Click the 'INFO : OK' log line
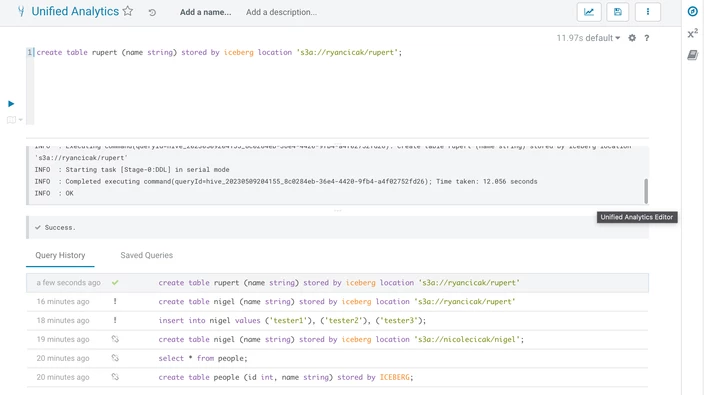The height and width of the screenshot is (395, 710). (x=54, y=193)
